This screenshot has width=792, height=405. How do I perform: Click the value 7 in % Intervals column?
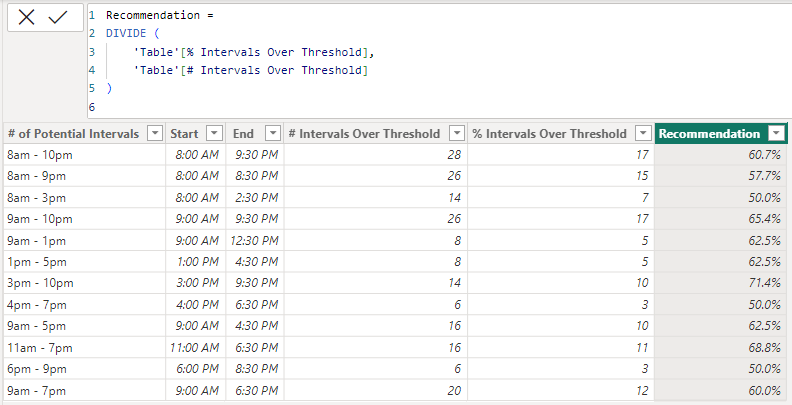pyautogui.click(x=645, y=197)
